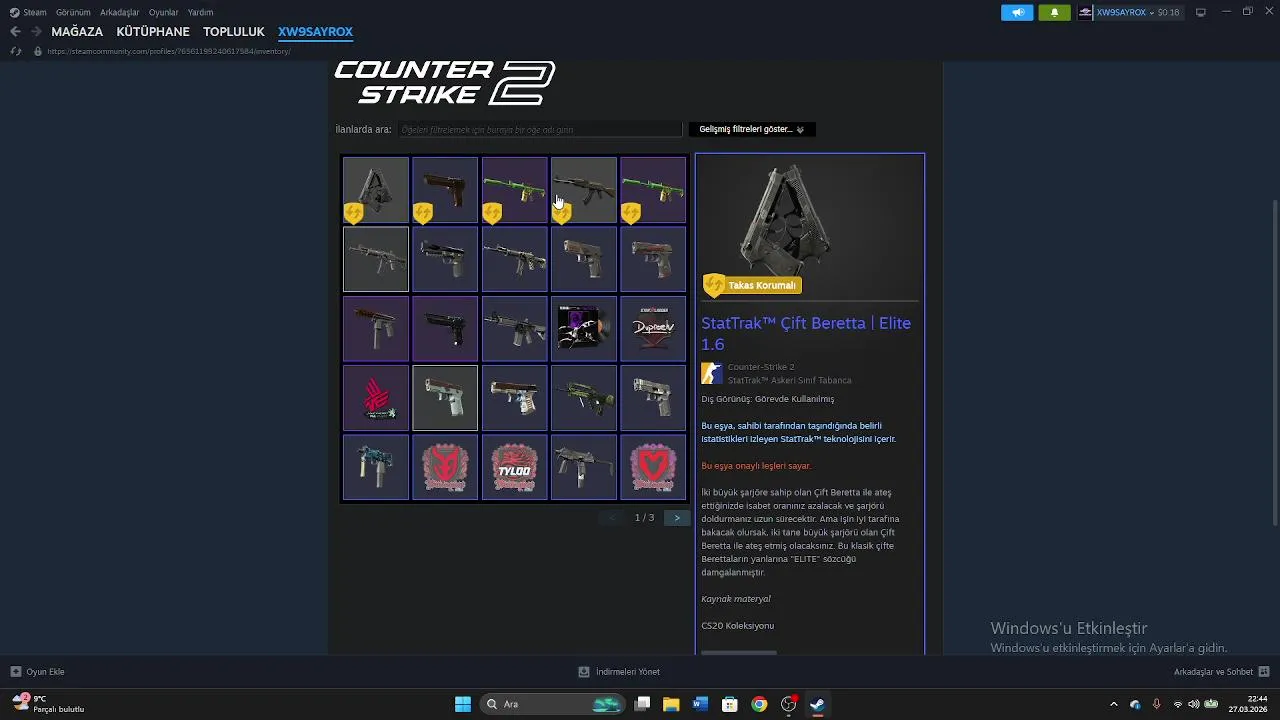1280x720 pixels.
Task: Open the volume control in system tray
Action: pyautogui.click(x=1193, y=704)
